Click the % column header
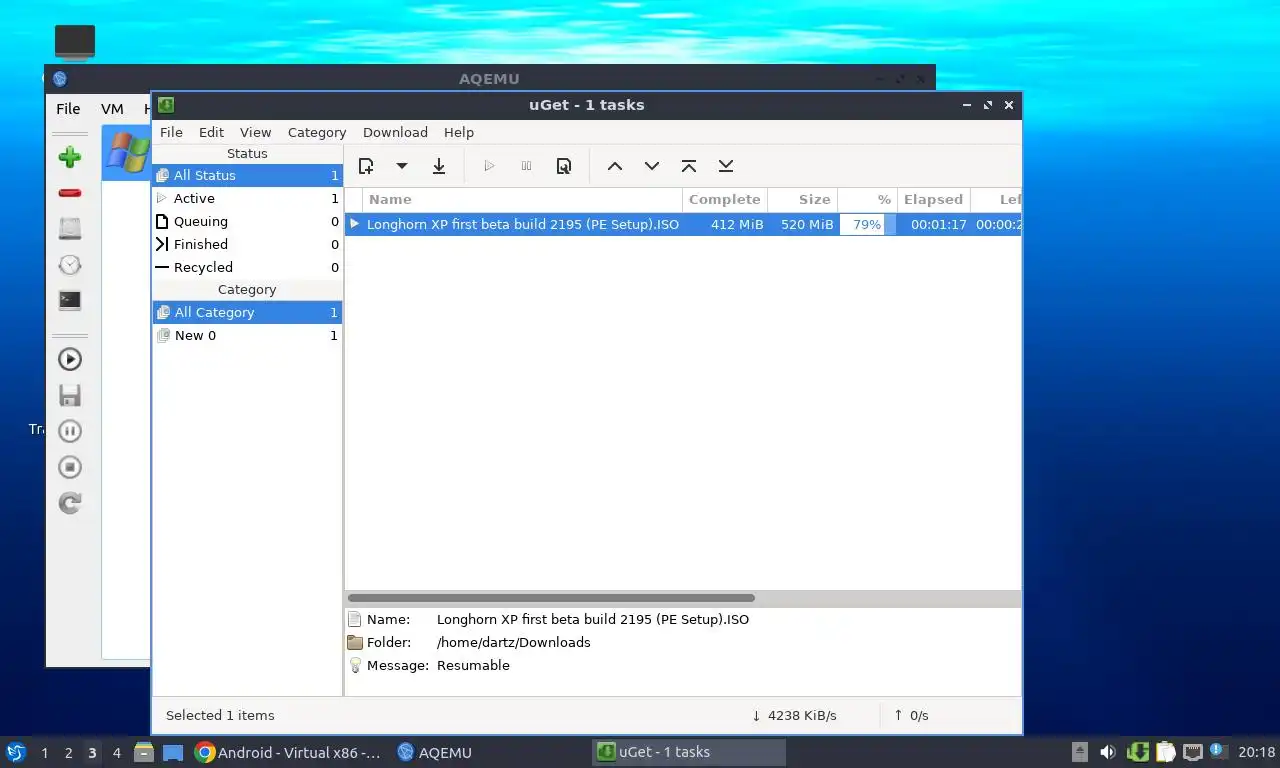 tap(867, 199)
